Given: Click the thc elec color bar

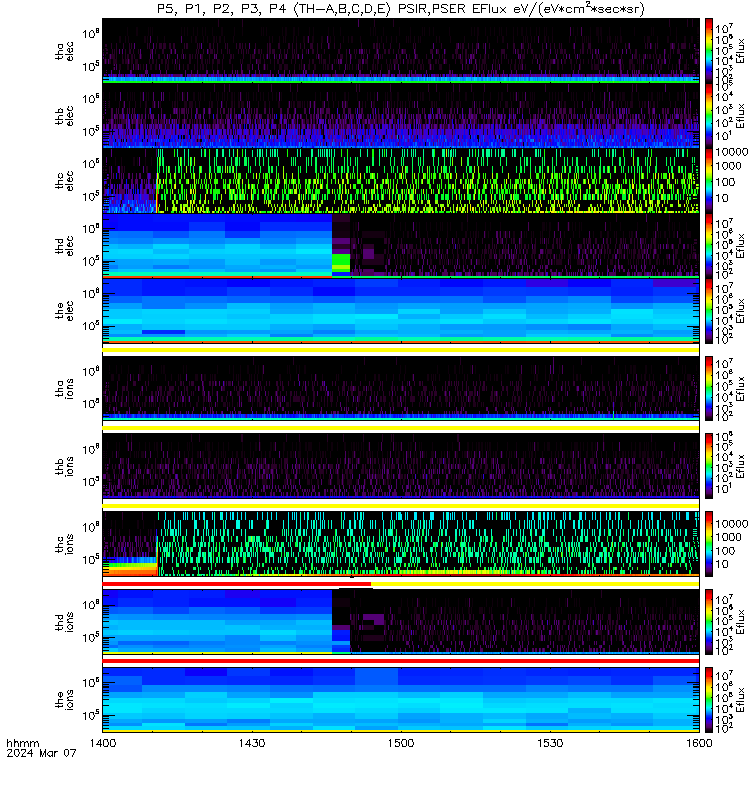Looking at the screenshot, I should coord(709,180).
